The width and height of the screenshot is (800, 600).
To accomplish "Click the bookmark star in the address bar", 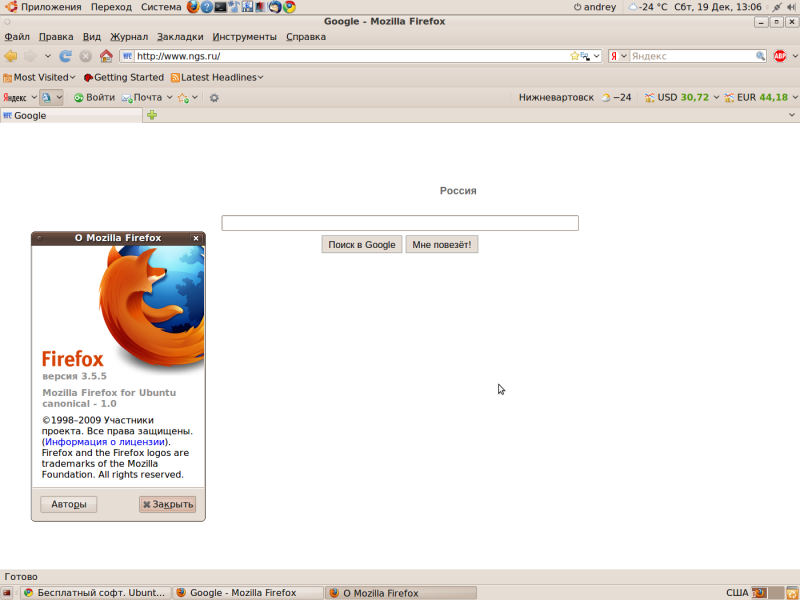I will point(574,56).
